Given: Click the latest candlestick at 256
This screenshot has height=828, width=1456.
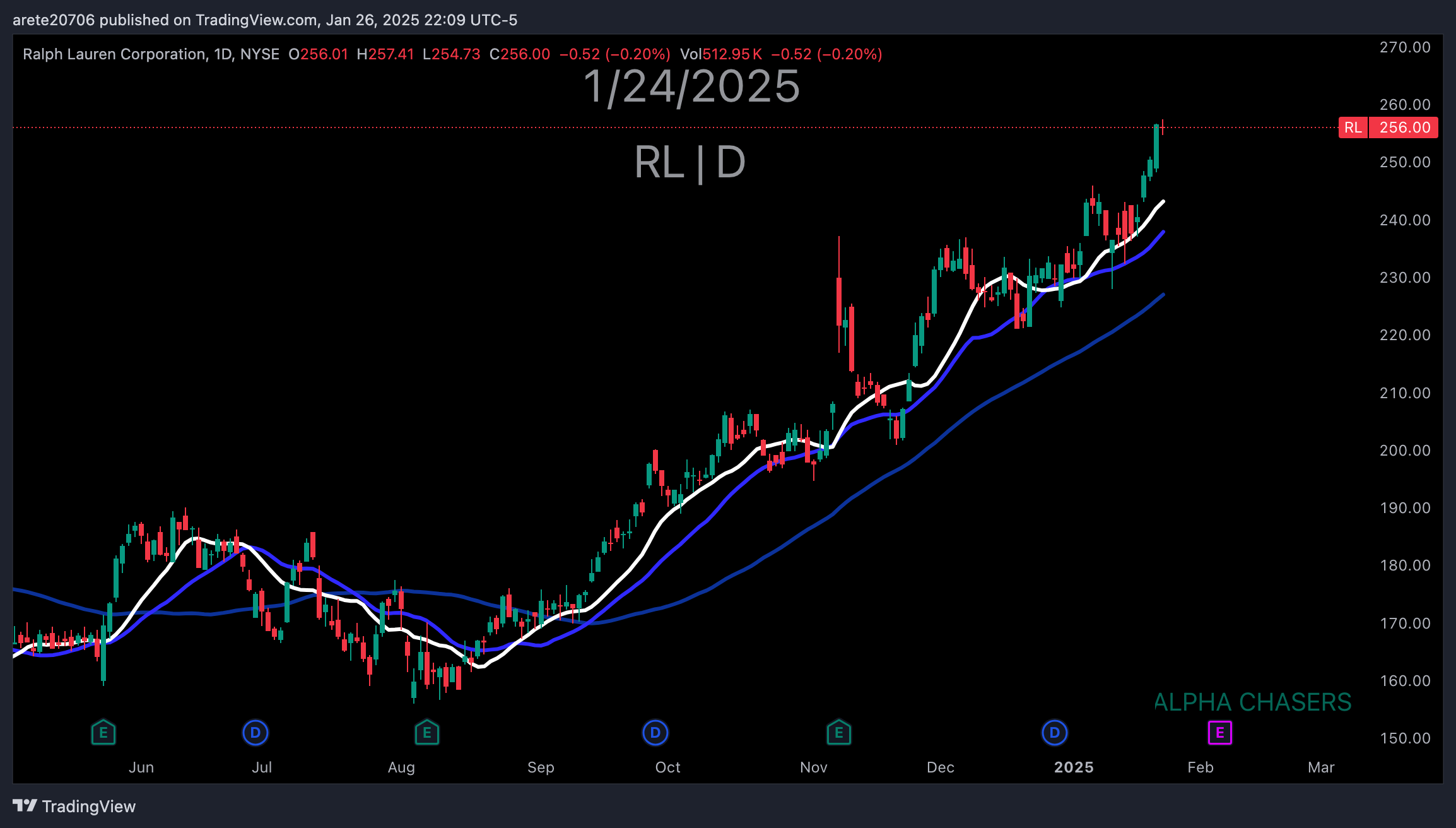Looking at the screenshot, I should (x=1162, y=127).
